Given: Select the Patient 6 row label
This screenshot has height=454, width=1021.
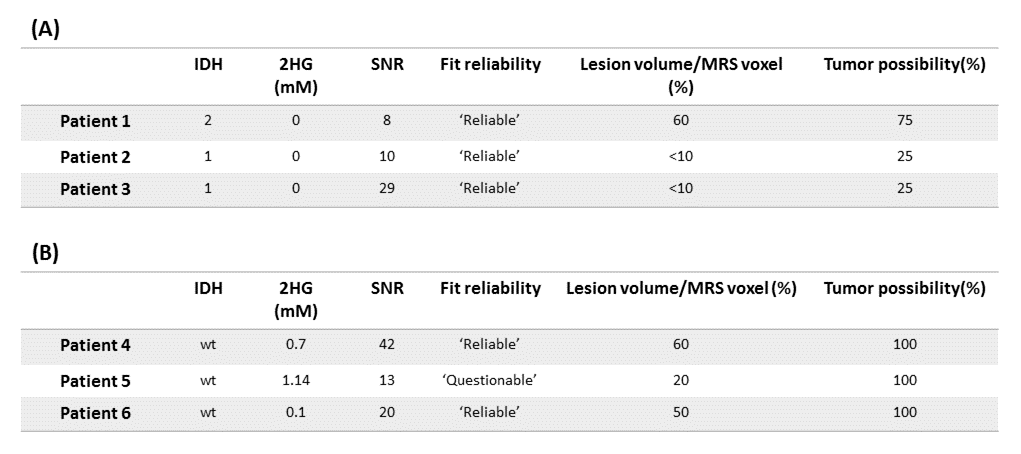Looking at the screenshot, I should [95, 413].
